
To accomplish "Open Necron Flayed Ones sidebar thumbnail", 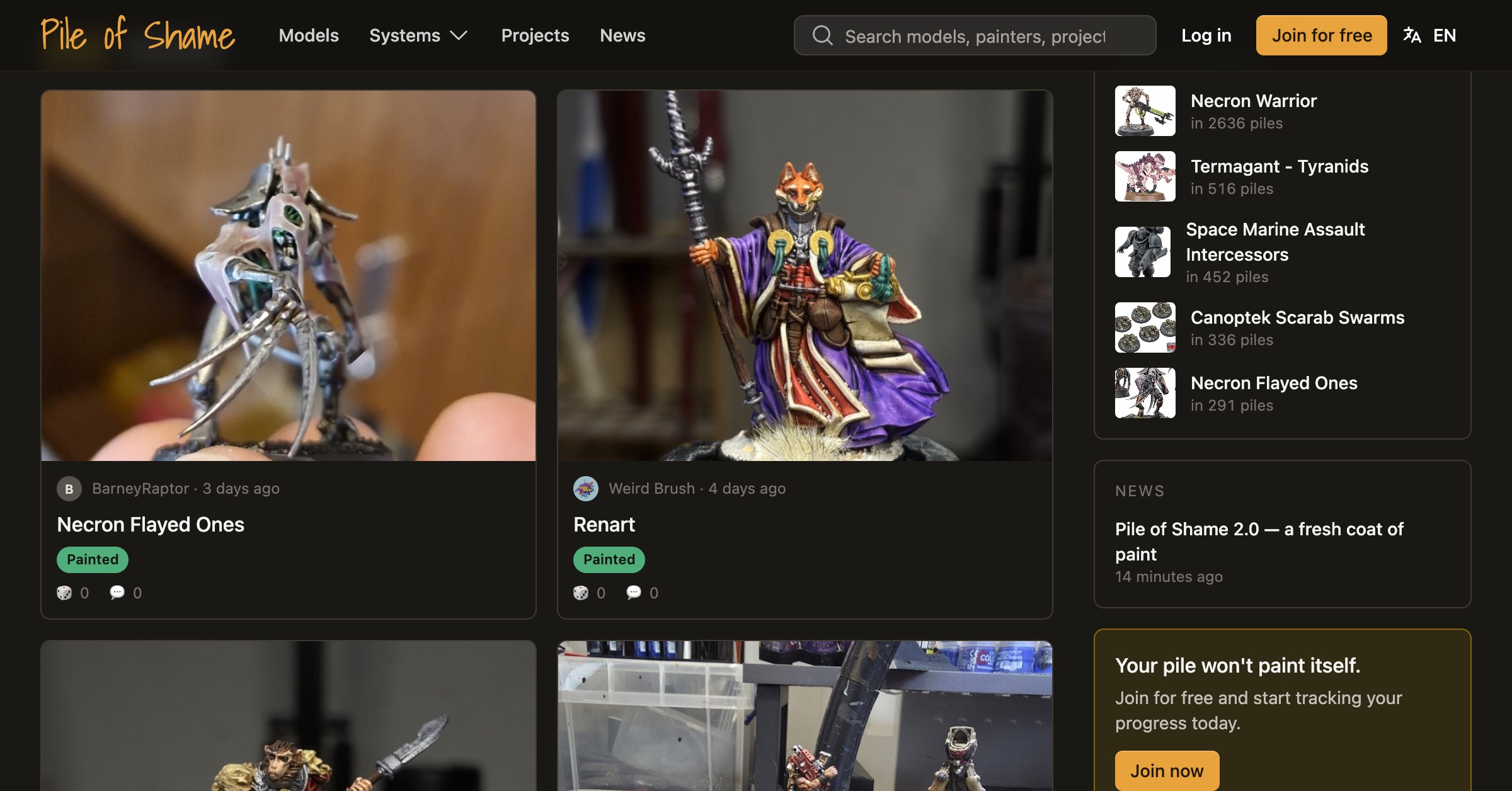I will (x=1145, y=393).
